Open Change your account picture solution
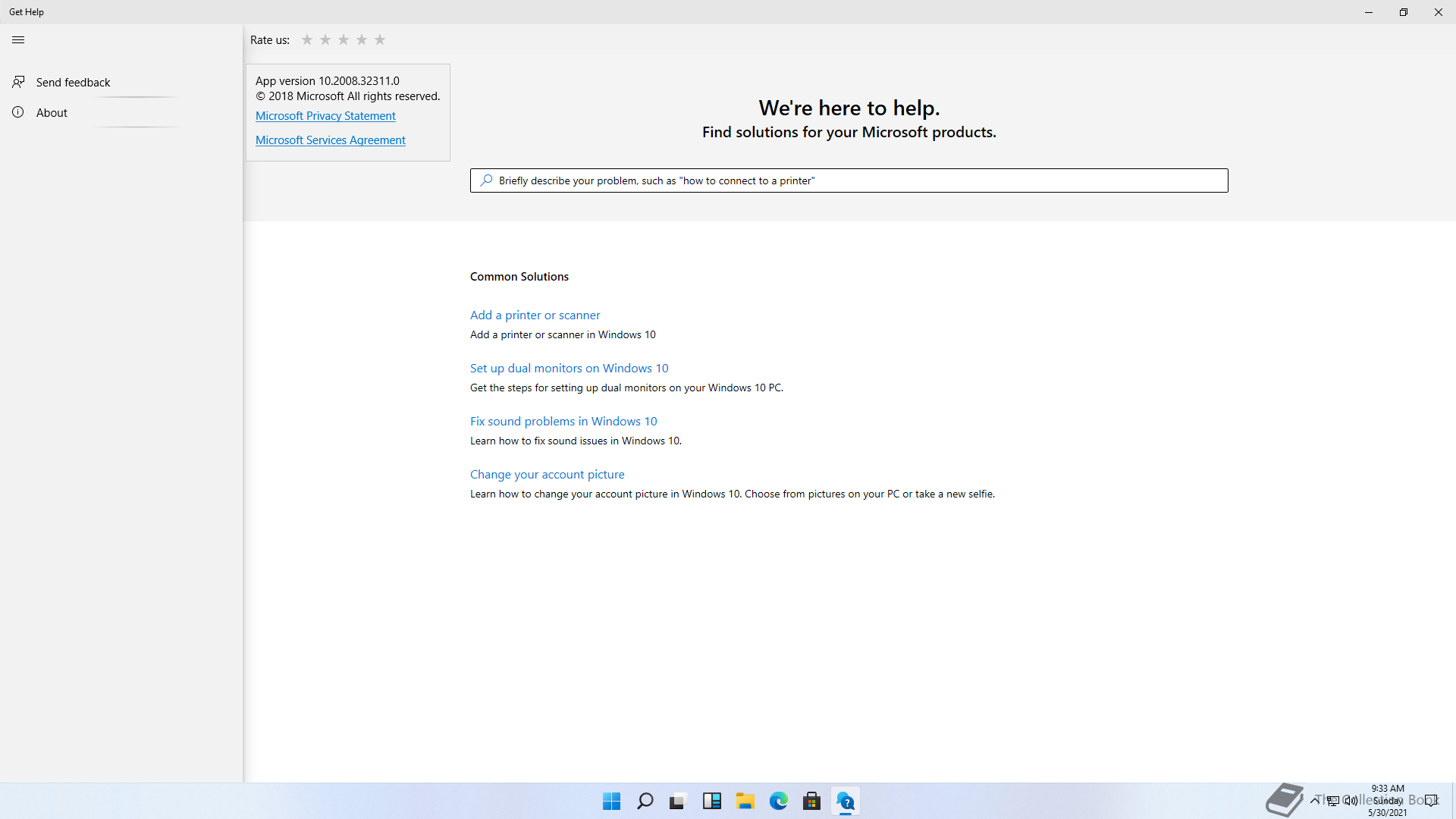 [x=547, y=474]
